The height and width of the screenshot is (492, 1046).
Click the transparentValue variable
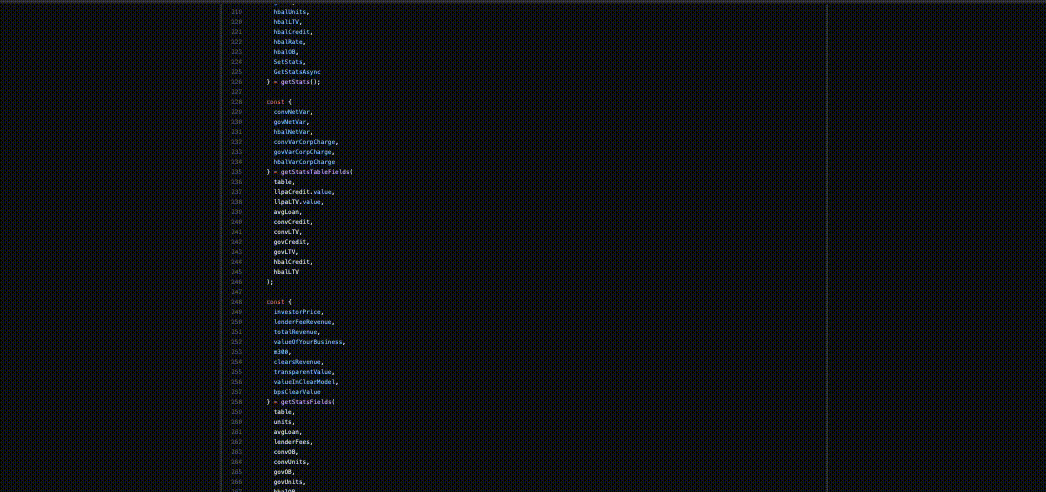pyautogui.click(x=303, y=371)
